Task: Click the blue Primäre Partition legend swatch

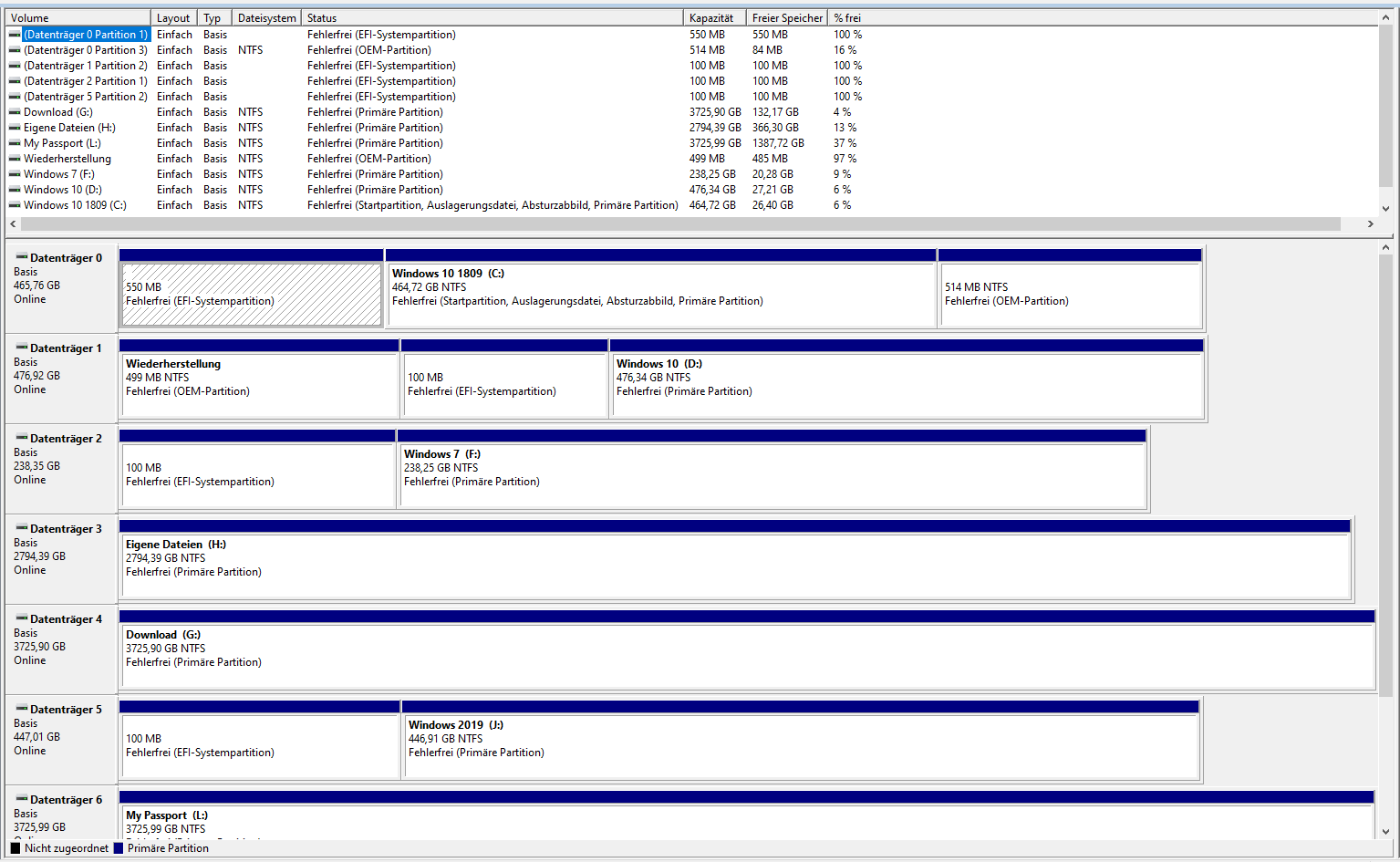Action: [x=118, y=848]
